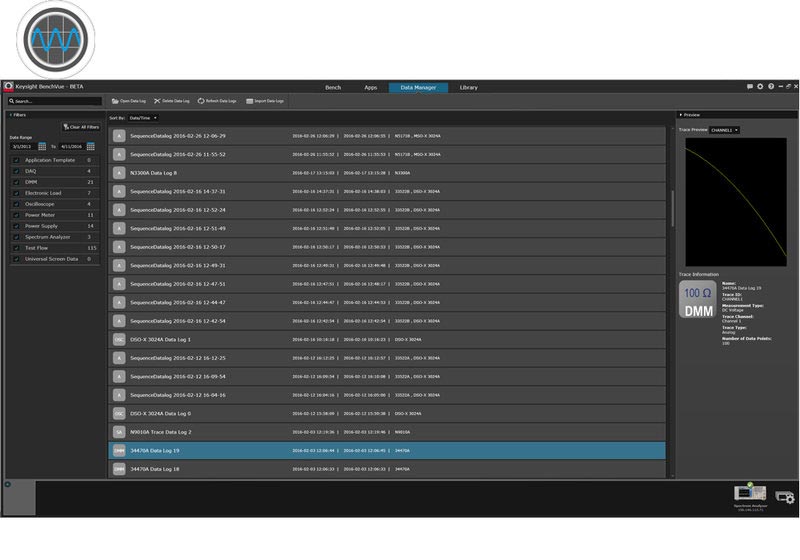Viewport: 800px width, 560px height.
Task: Click SA icon of N9010A Trace Data Log 2
Action: 119,432
